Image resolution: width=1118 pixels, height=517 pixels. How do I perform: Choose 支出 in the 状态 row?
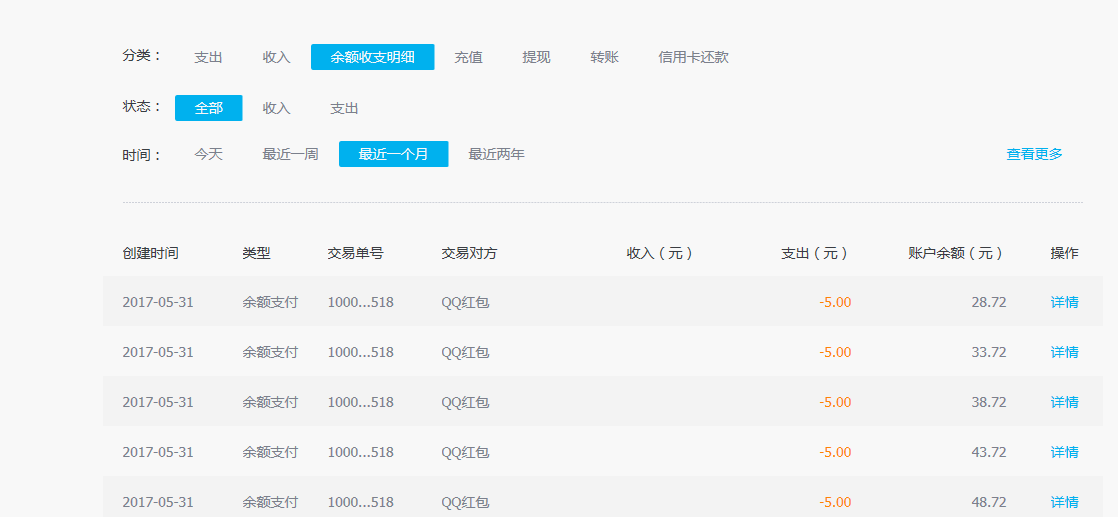click(x=344, y=108)
